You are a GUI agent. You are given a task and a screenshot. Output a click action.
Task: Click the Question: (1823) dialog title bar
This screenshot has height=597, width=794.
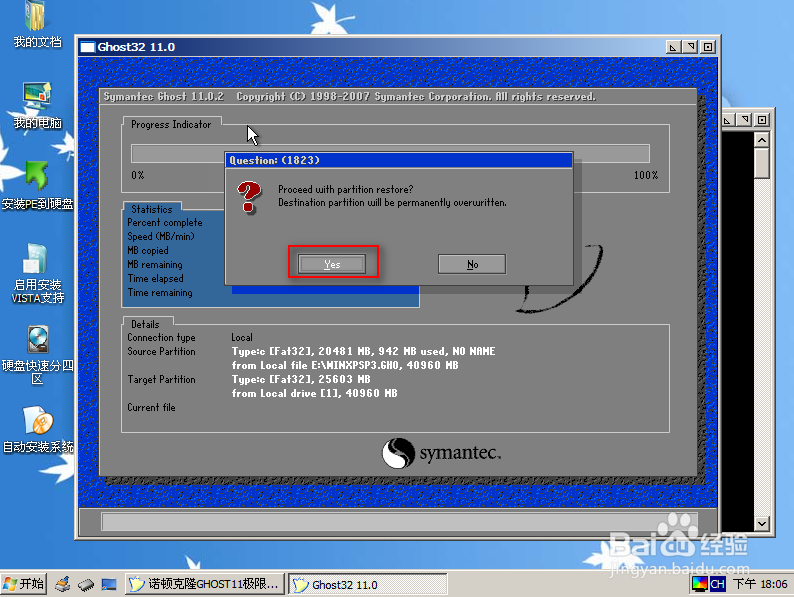(x=399, y=160)
